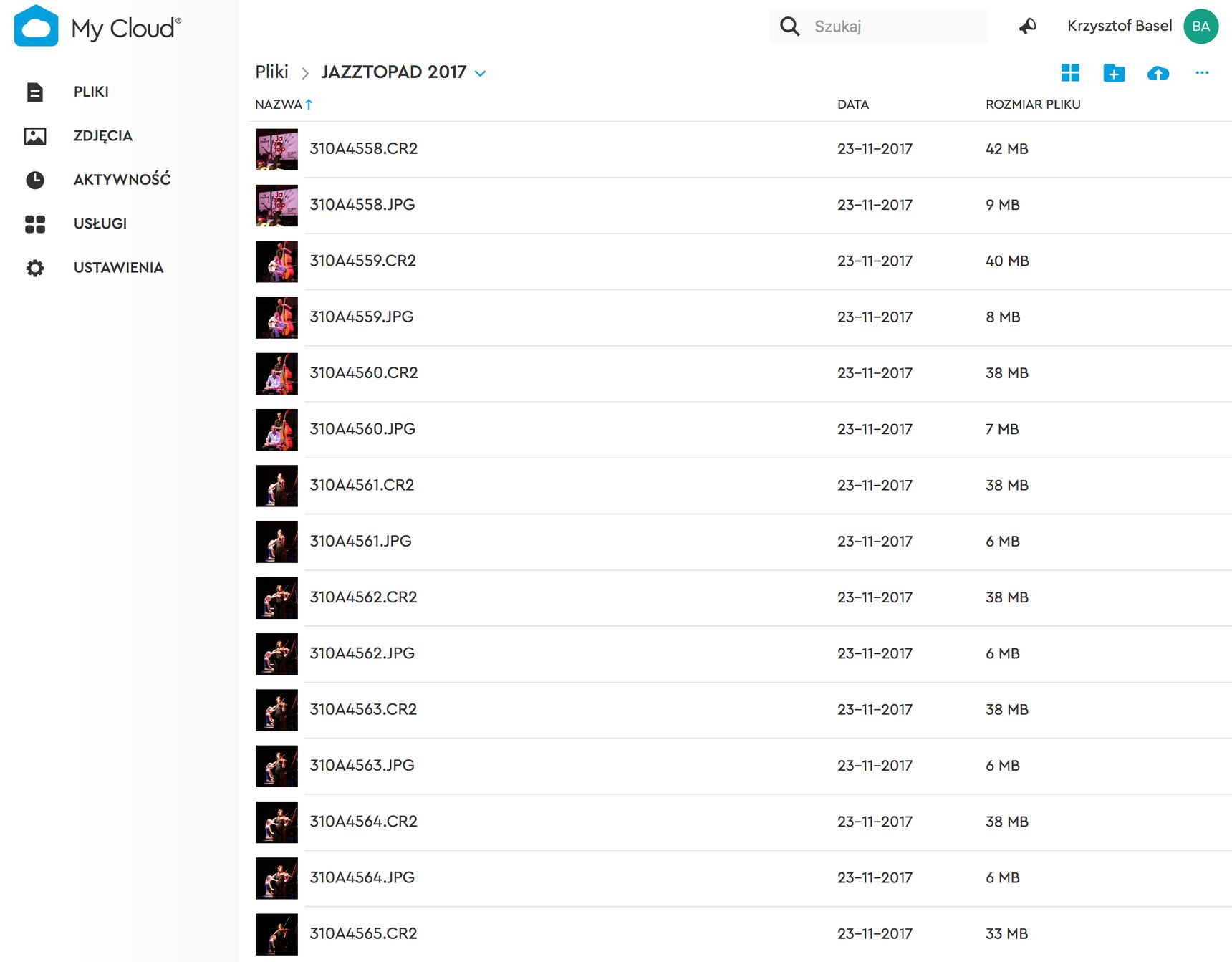
Task: Open thumbnail of 310A4562.JPG
Action: pyautogui.click(x=276, y=654)
